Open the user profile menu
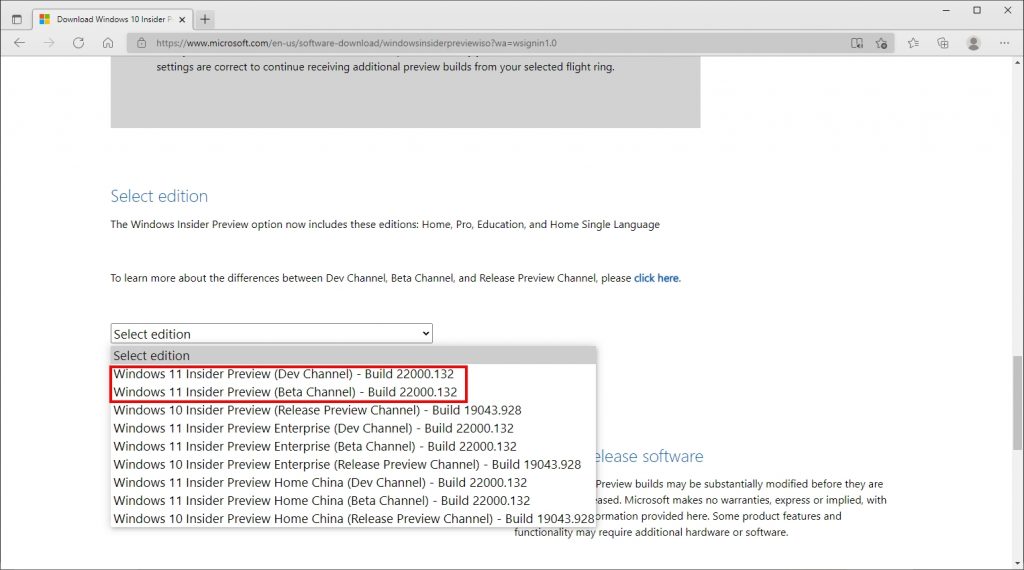1024x570 pixels. 973,43
